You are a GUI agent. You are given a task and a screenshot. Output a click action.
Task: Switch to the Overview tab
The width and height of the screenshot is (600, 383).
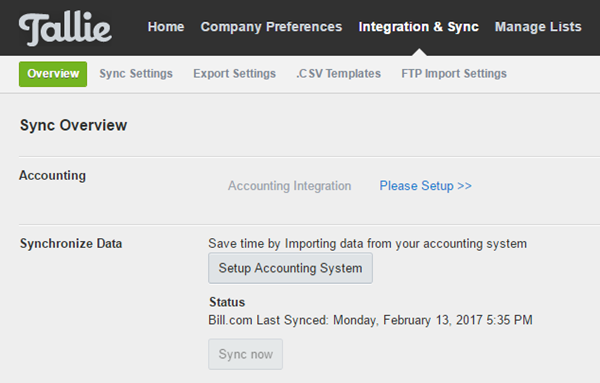tap(53, 74)
